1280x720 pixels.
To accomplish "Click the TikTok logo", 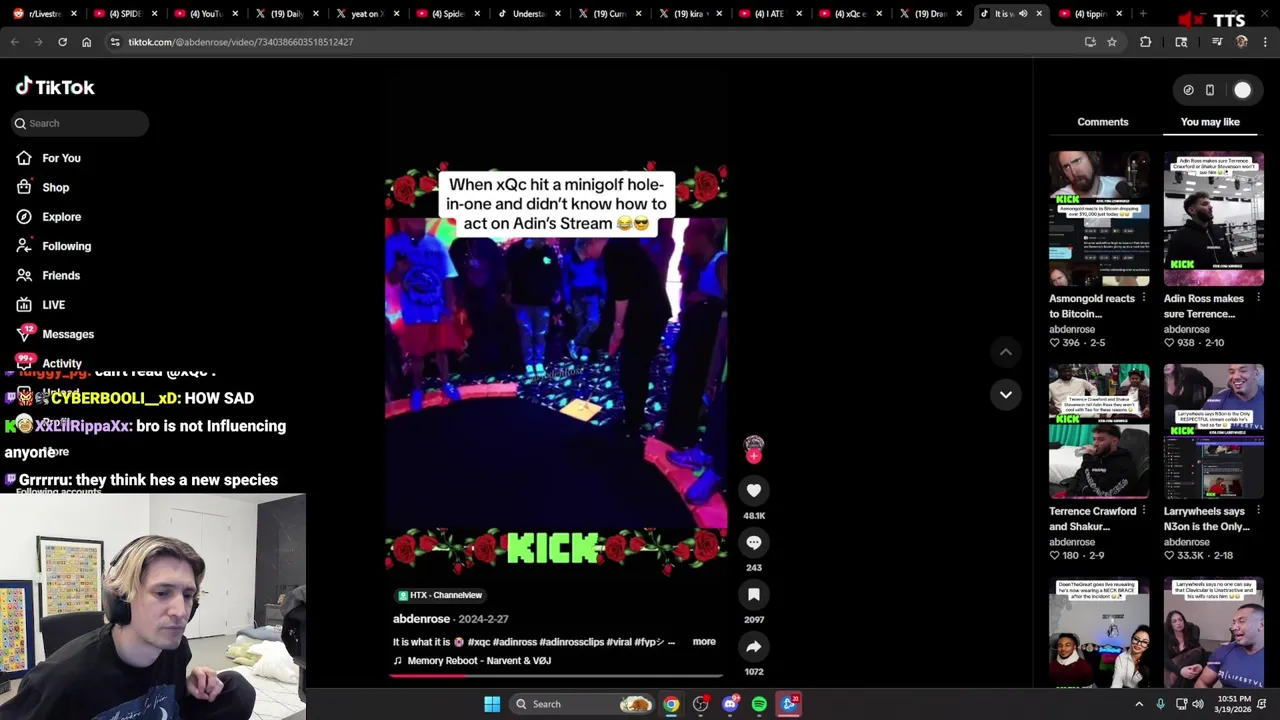I will tap(55, 87).
